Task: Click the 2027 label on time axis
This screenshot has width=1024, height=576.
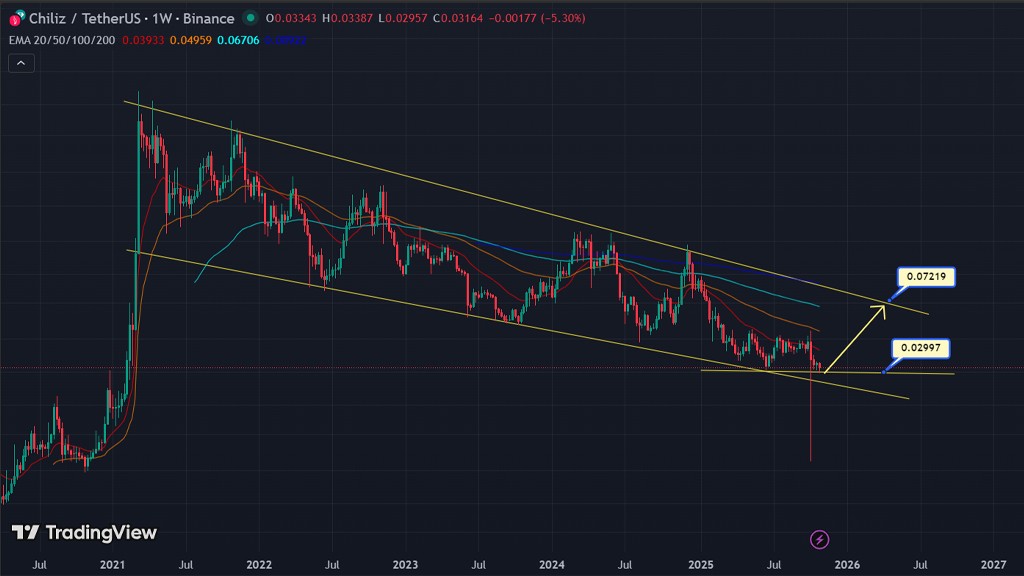Action: (993, 565)
